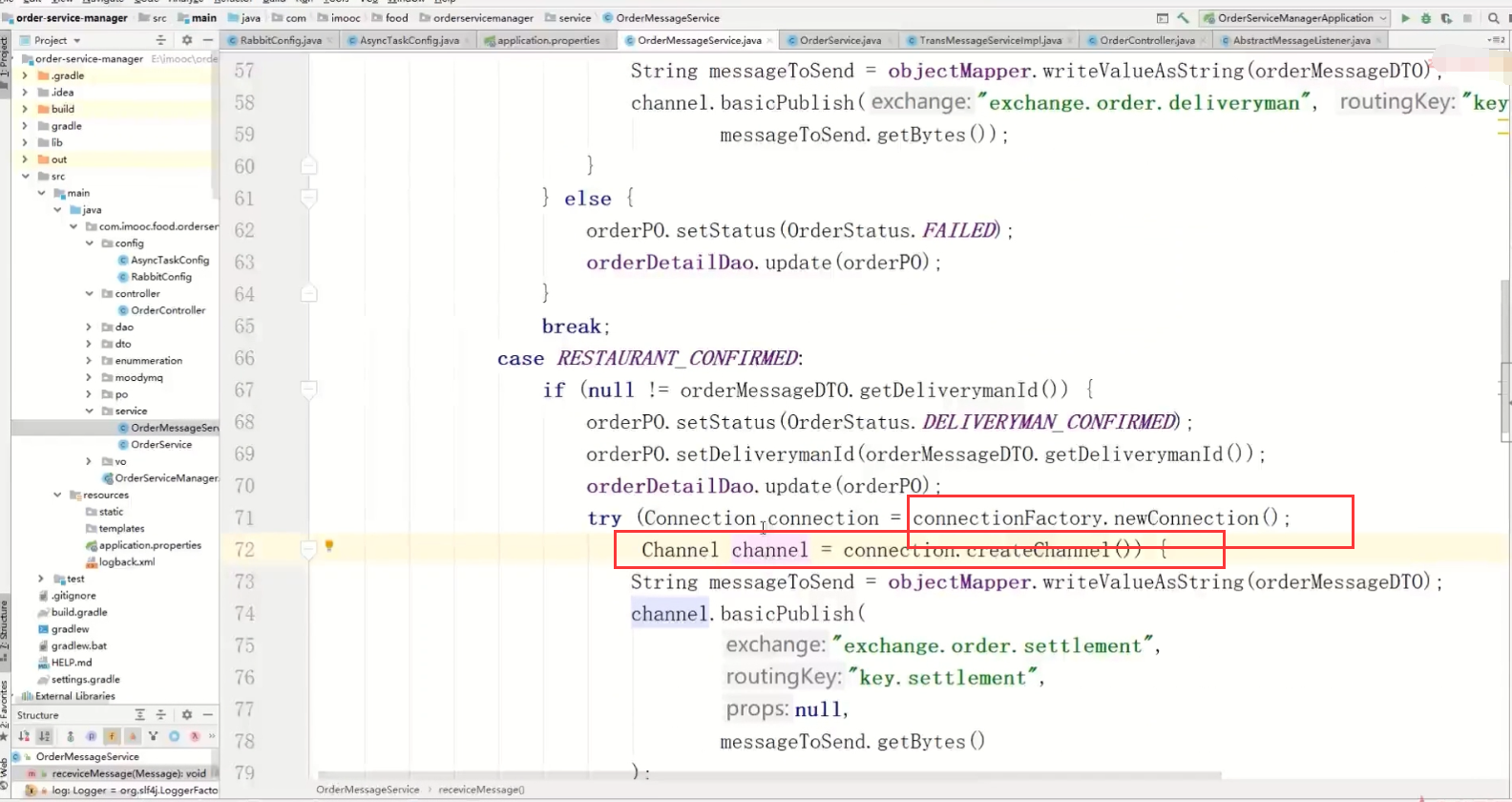Switch to OrderController.java tab

[1146, 40]
